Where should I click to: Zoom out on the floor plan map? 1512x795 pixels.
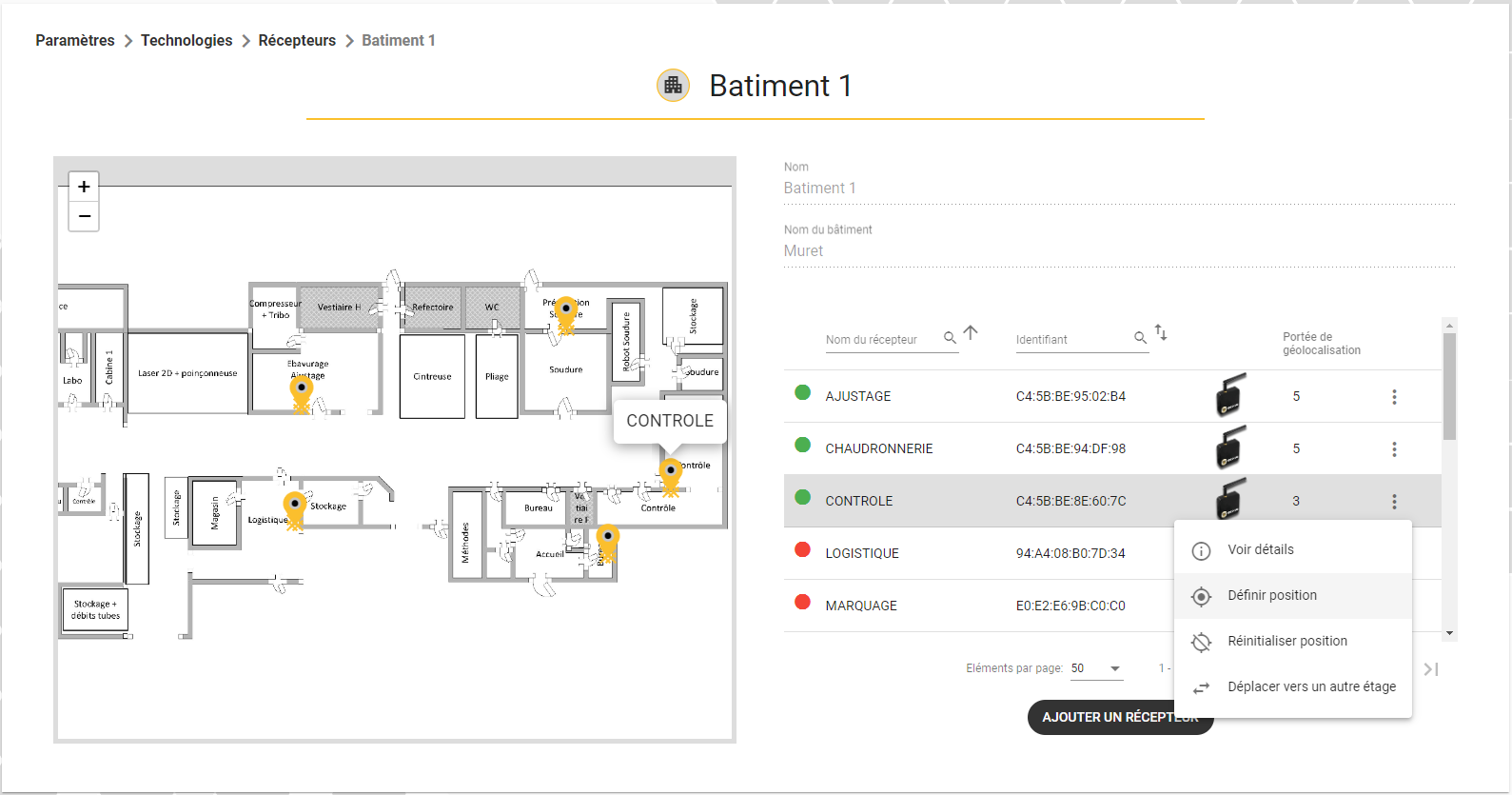(84, 216)
